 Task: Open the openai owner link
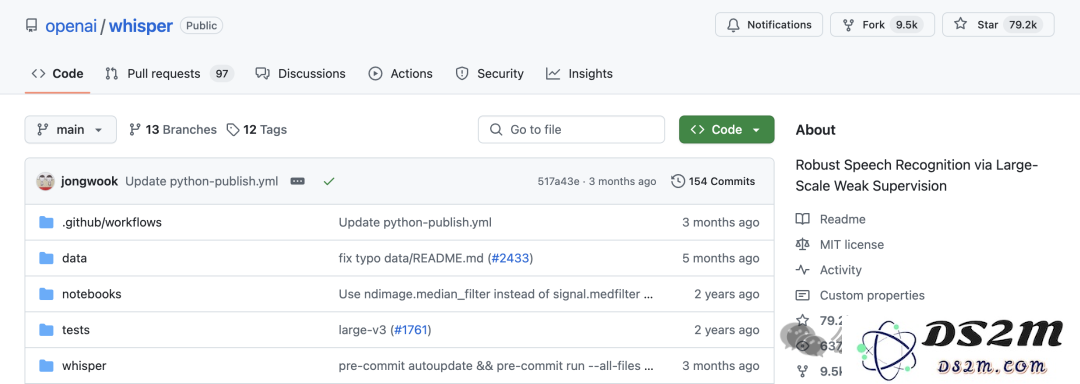(x=71, y=26)
